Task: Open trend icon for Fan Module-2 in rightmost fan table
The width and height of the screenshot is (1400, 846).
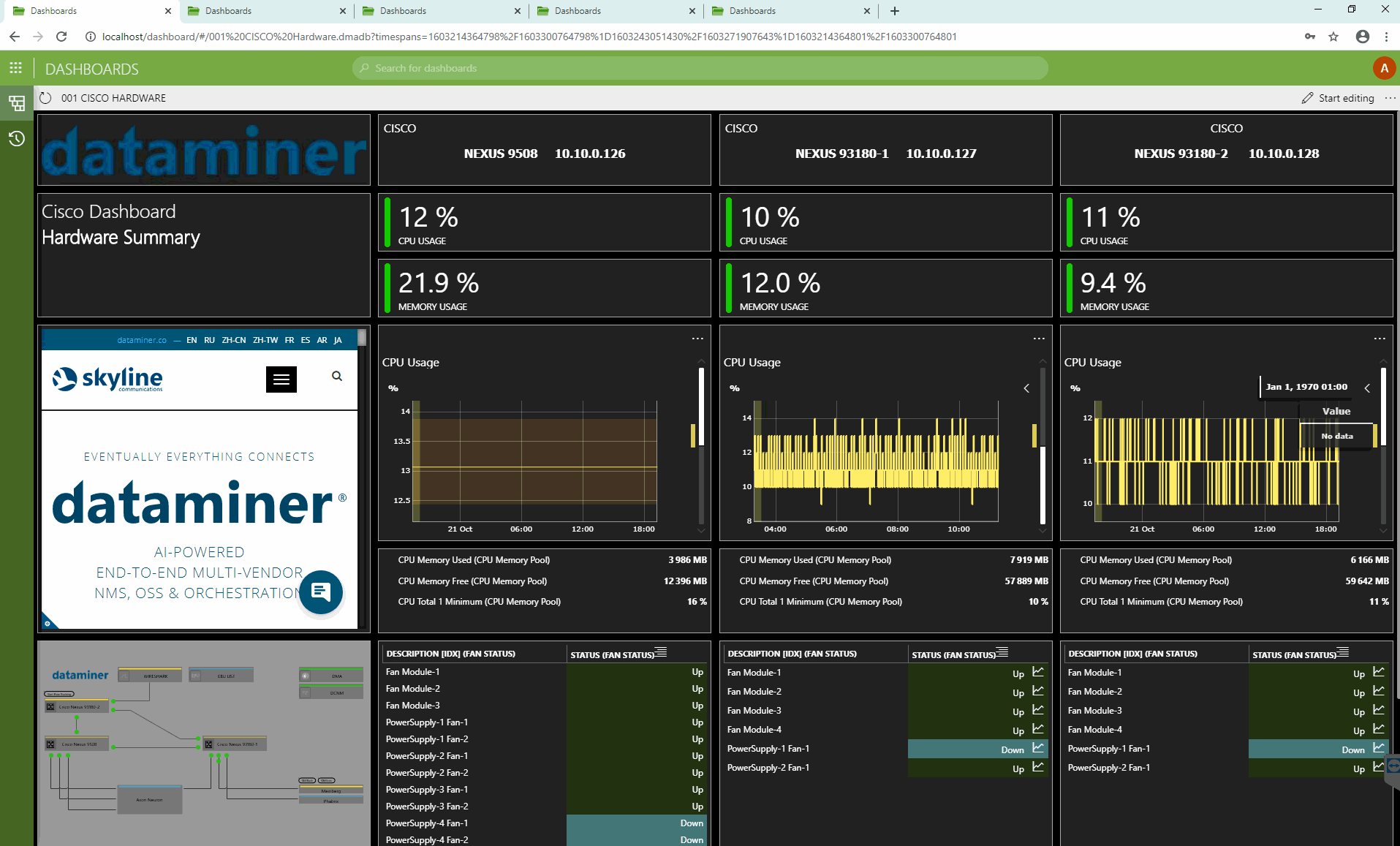Action: coord(1379,690)
